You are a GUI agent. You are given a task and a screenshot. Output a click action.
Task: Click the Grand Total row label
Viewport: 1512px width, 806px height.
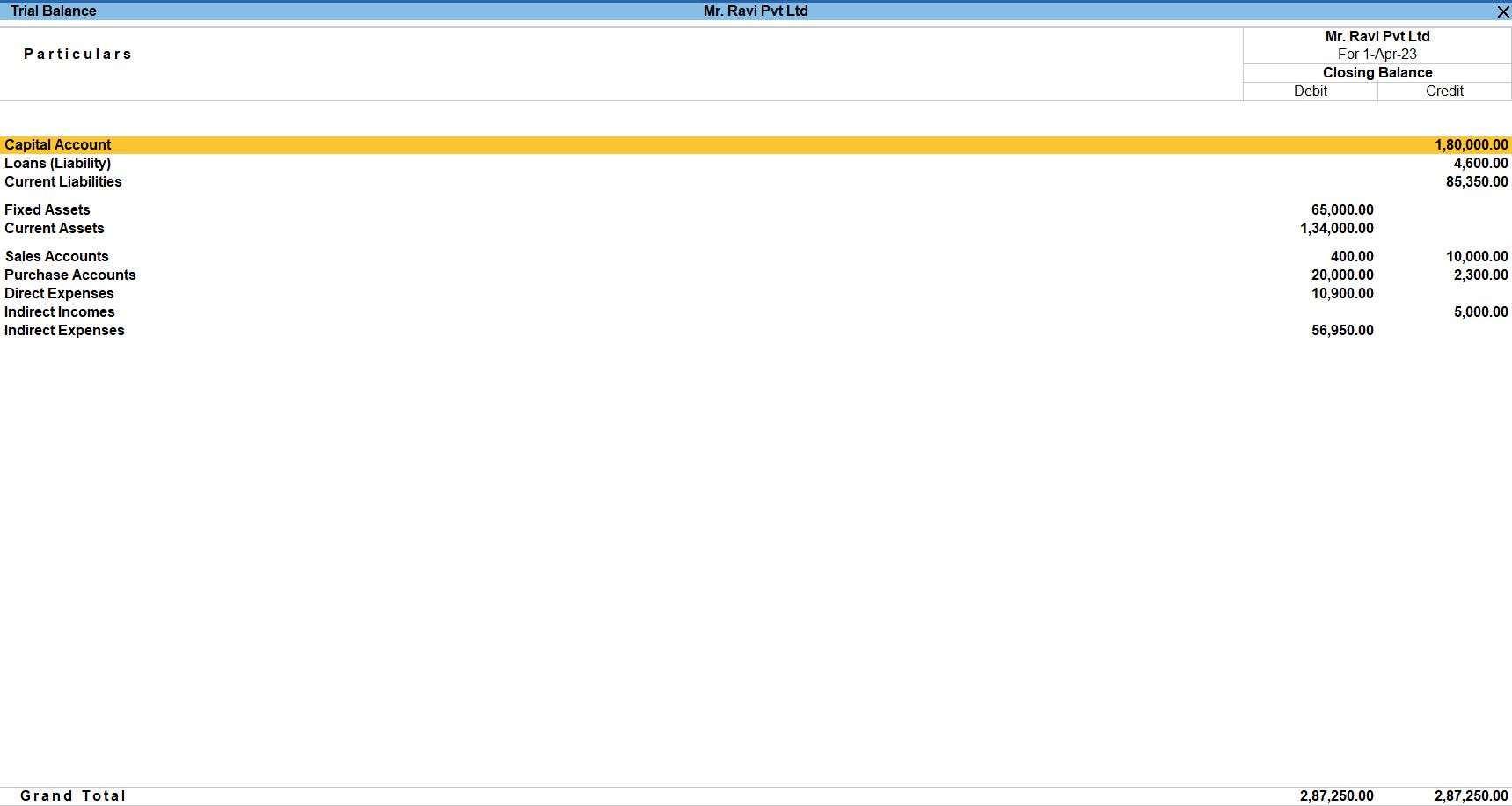coord(73,795)
